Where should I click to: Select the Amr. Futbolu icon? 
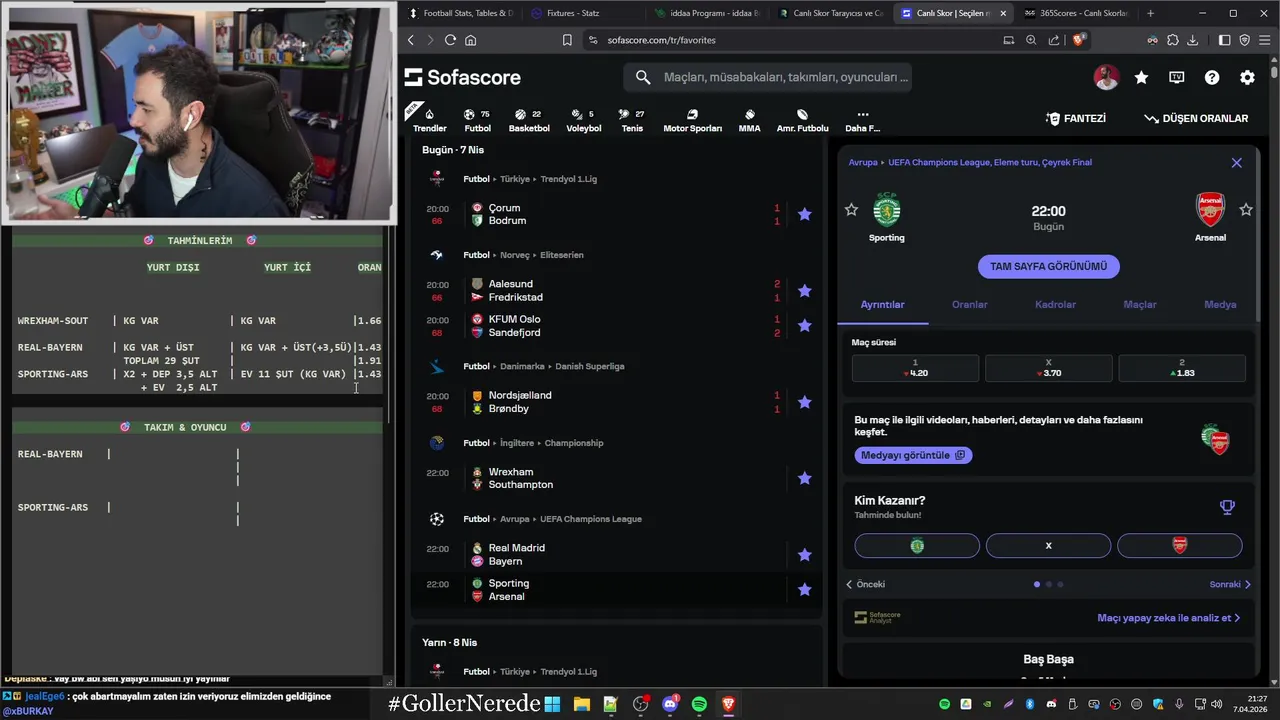[x=802, y=120]
